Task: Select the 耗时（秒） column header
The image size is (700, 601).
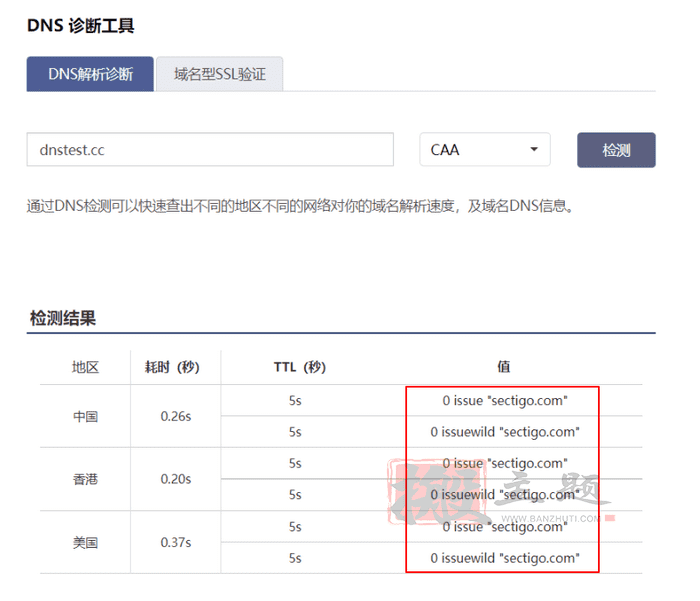Action: point(172,367)
